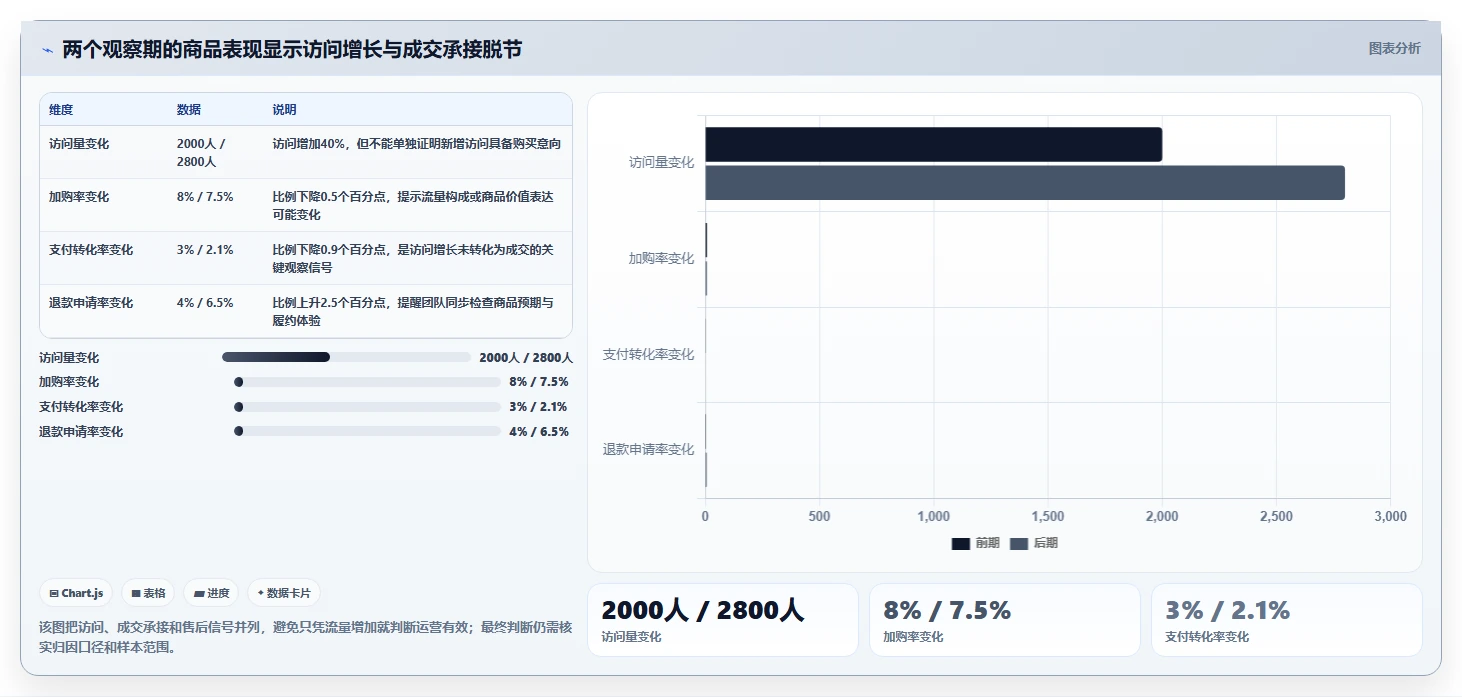Click the 比例下降0.5个百分点 description text
The width and height of the screenshot is (1462, 697).
[413, 206]
